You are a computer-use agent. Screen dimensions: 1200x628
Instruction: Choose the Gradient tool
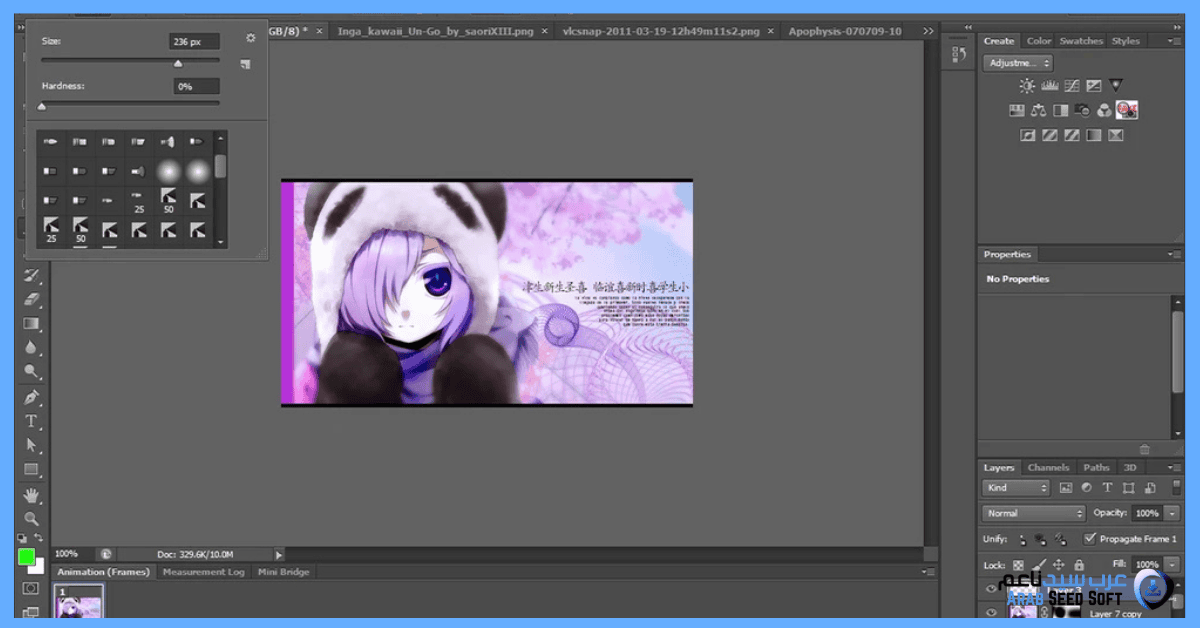pos(31,324)
